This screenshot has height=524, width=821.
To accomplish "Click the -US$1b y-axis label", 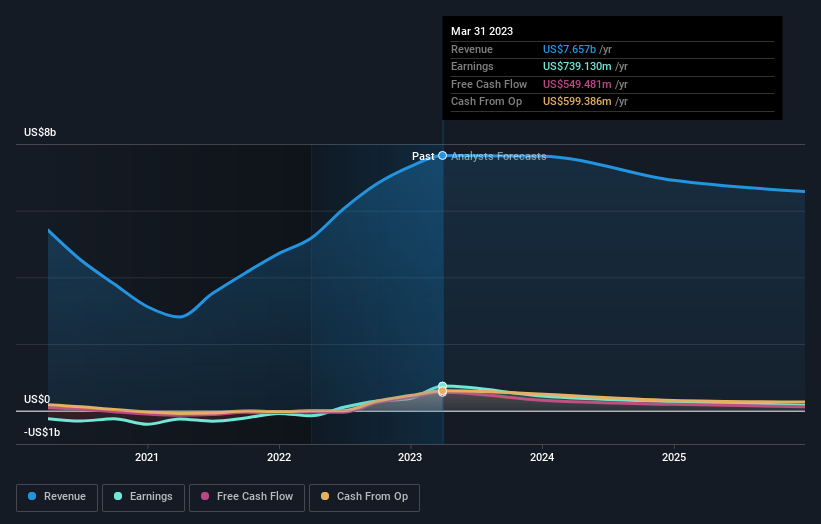I will (x=42, y=432).
